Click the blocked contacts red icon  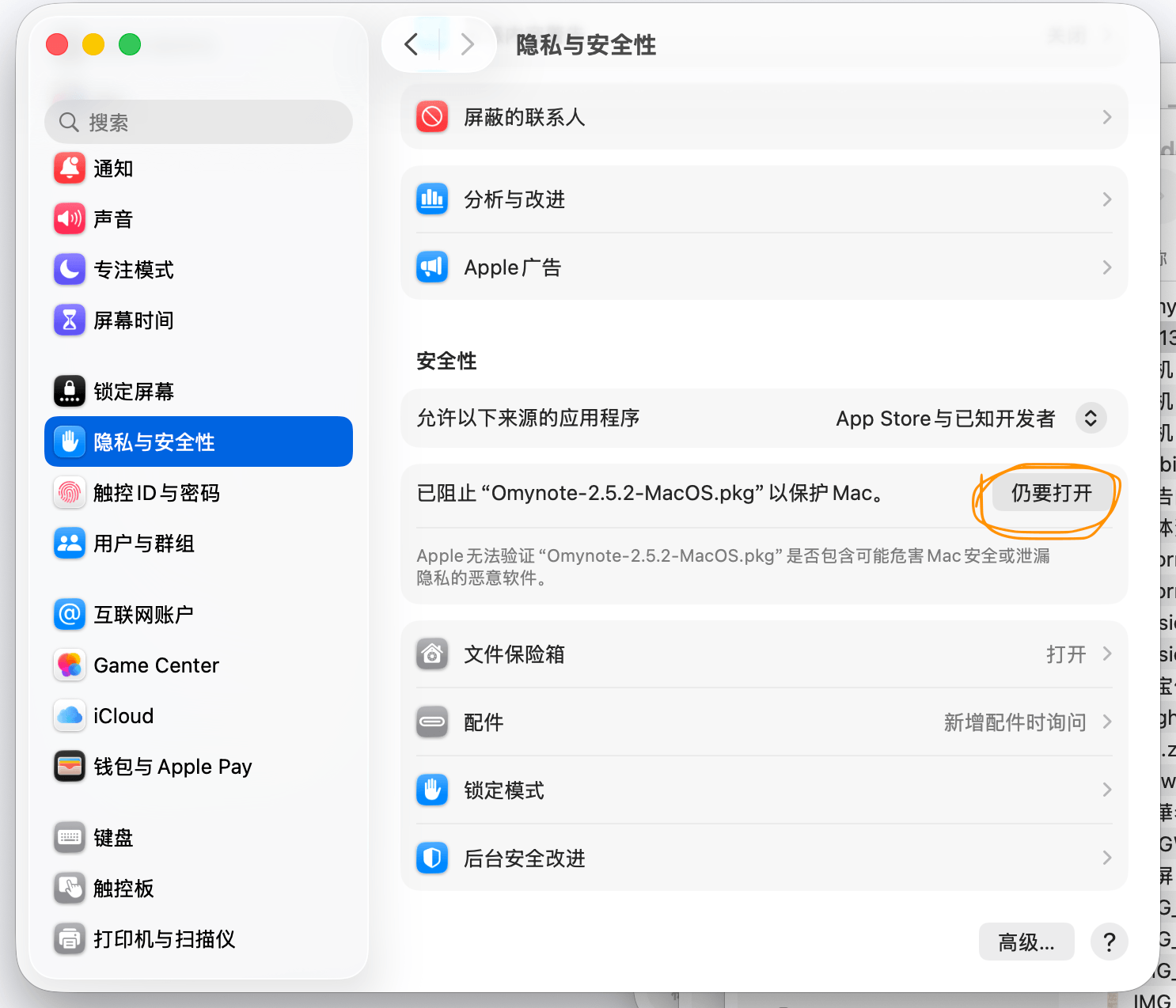(x=432, y=117)
